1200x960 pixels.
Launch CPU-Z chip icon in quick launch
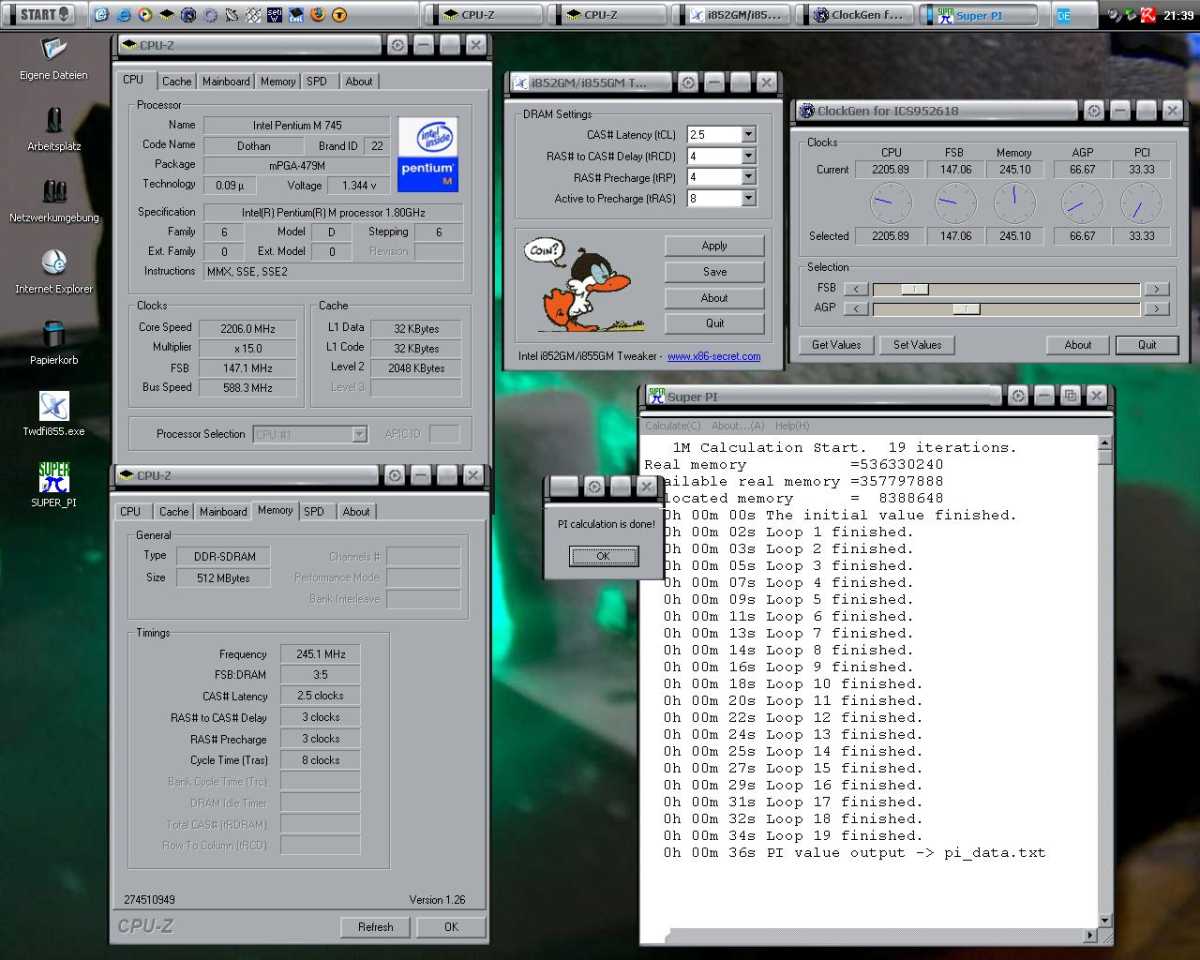tap(166, 15)
